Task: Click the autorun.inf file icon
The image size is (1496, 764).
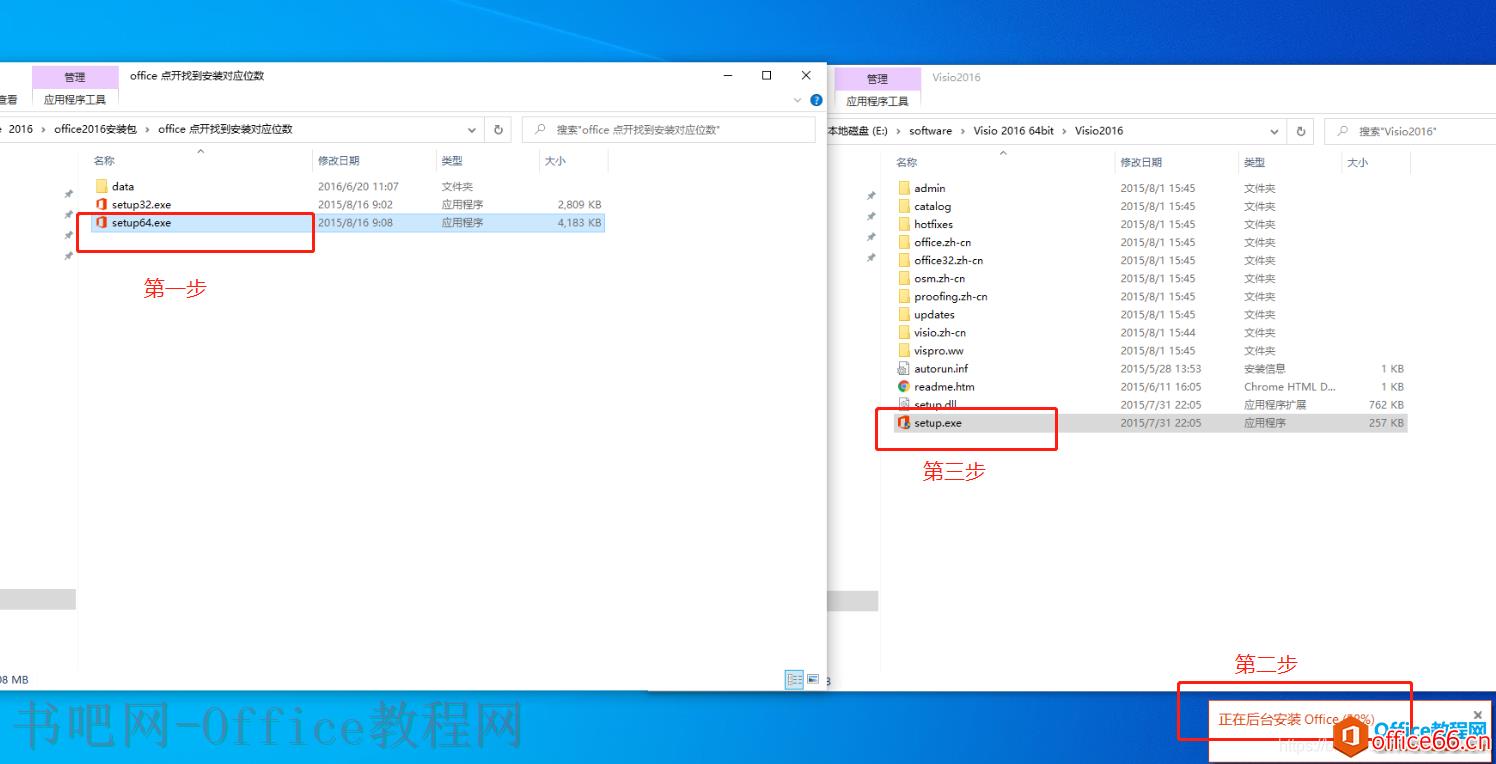Action: (x=904, y=368)
